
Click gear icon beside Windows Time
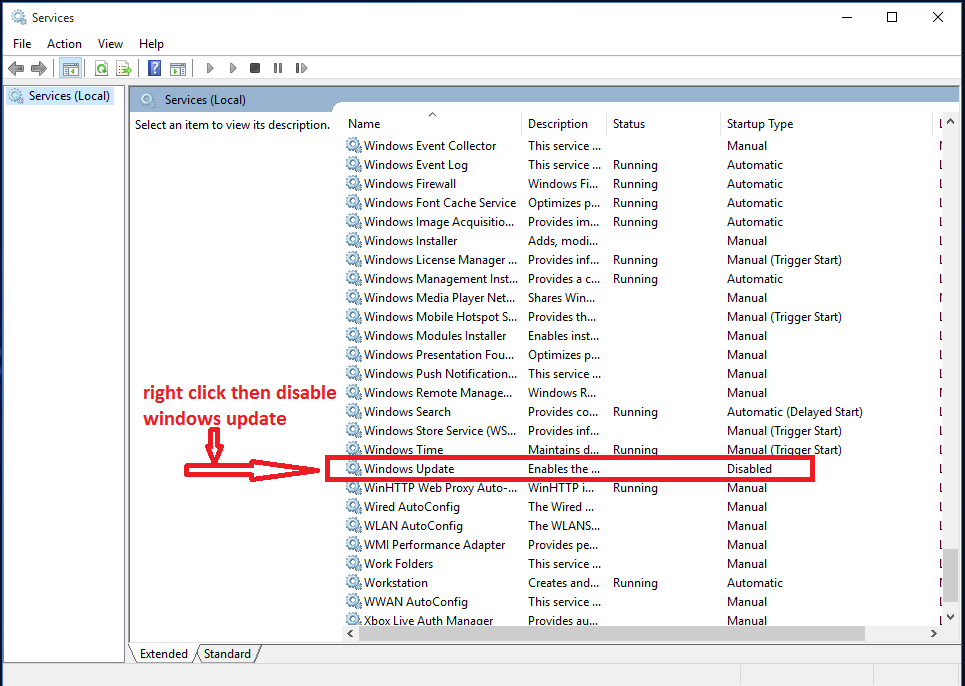pyautogui.click(x=353, y=449)
